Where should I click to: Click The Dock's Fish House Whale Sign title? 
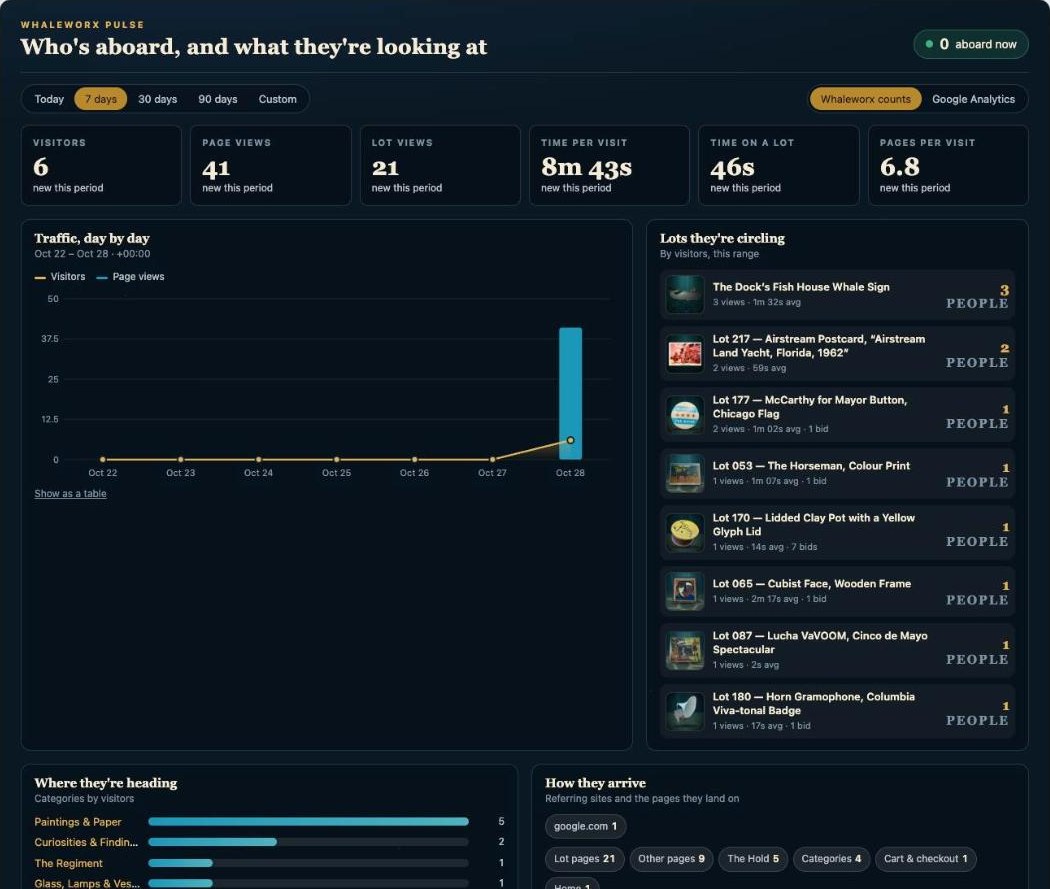[801, 287]
